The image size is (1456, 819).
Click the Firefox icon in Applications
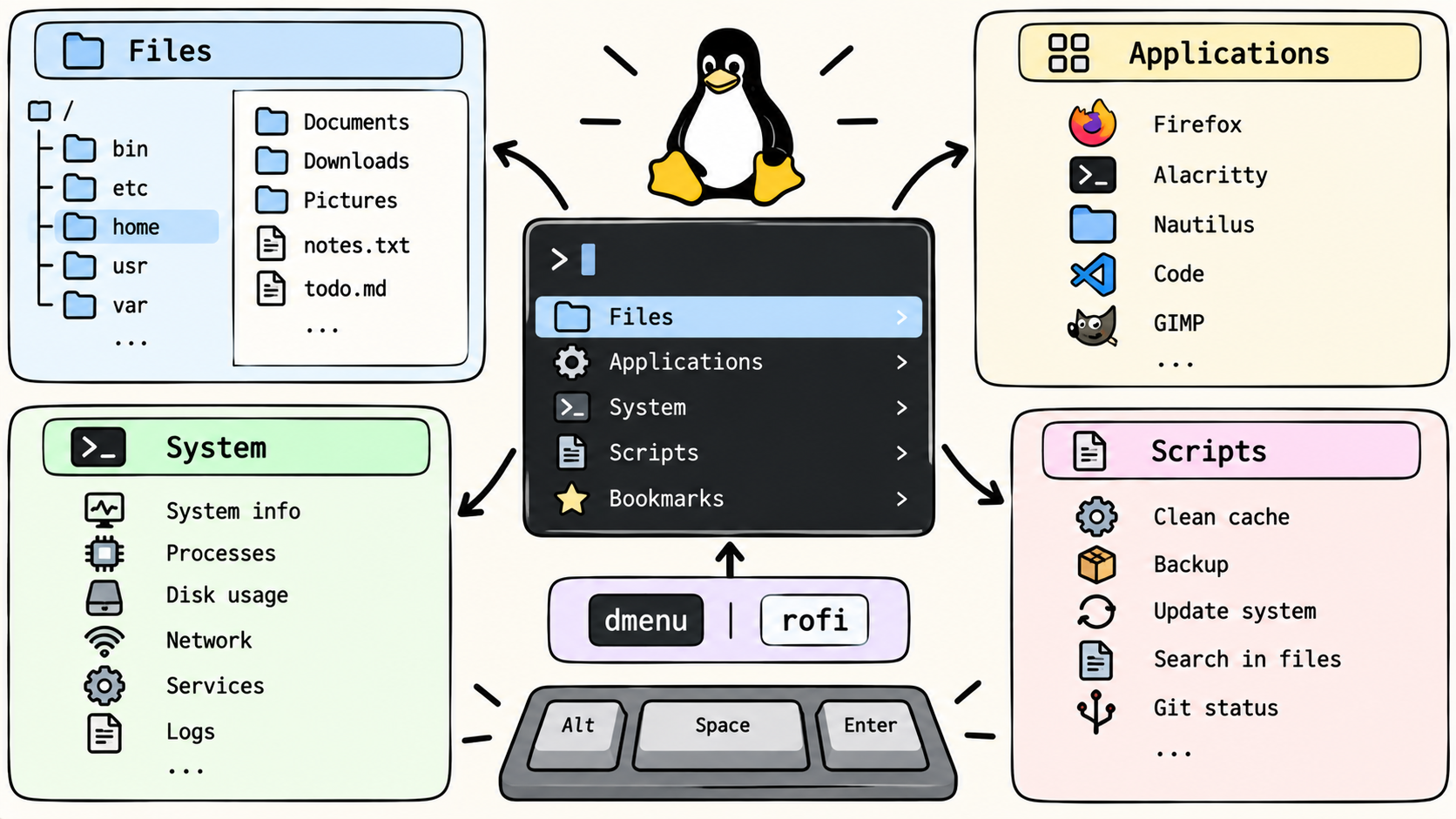click(1093, 123)
